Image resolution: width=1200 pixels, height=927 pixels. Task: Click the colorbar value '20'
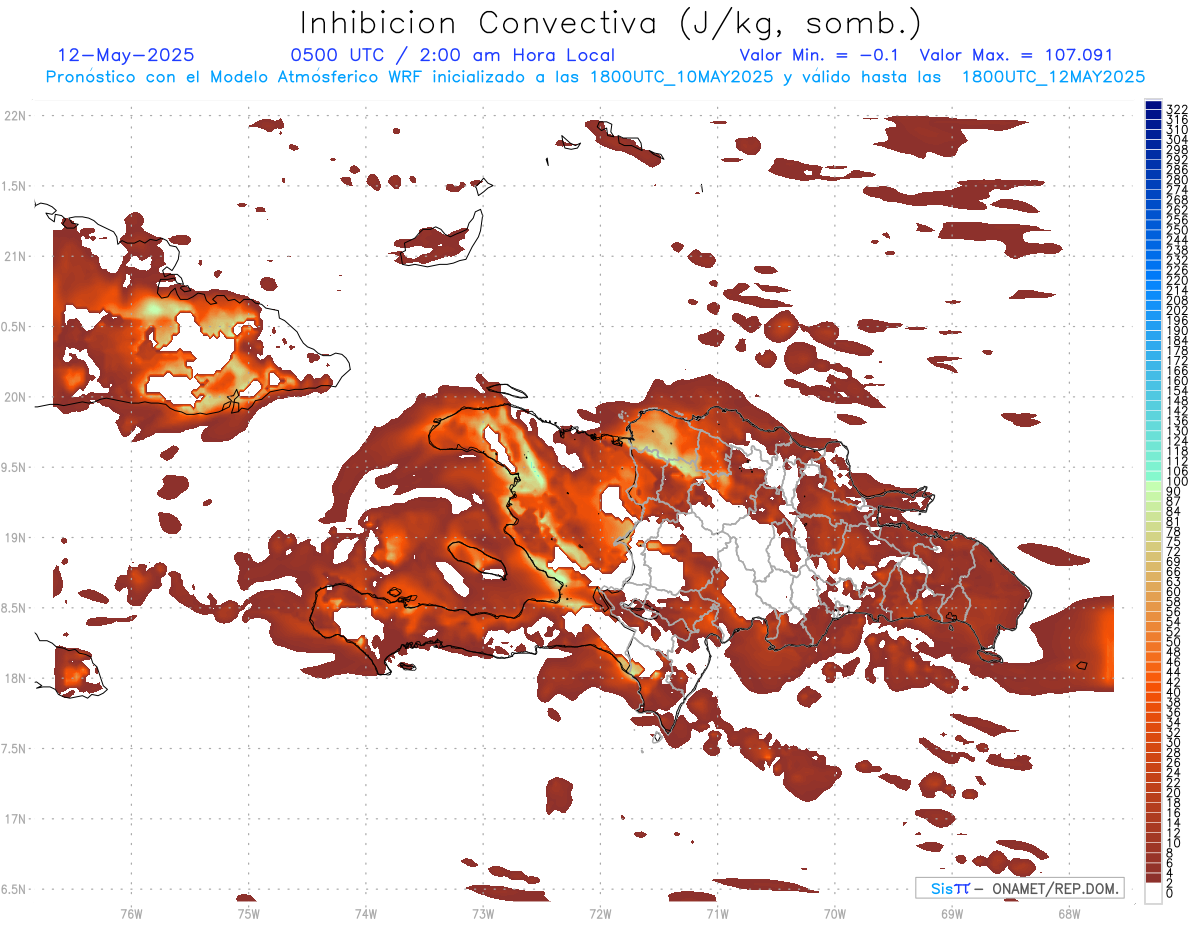[x=1174, y=792]
